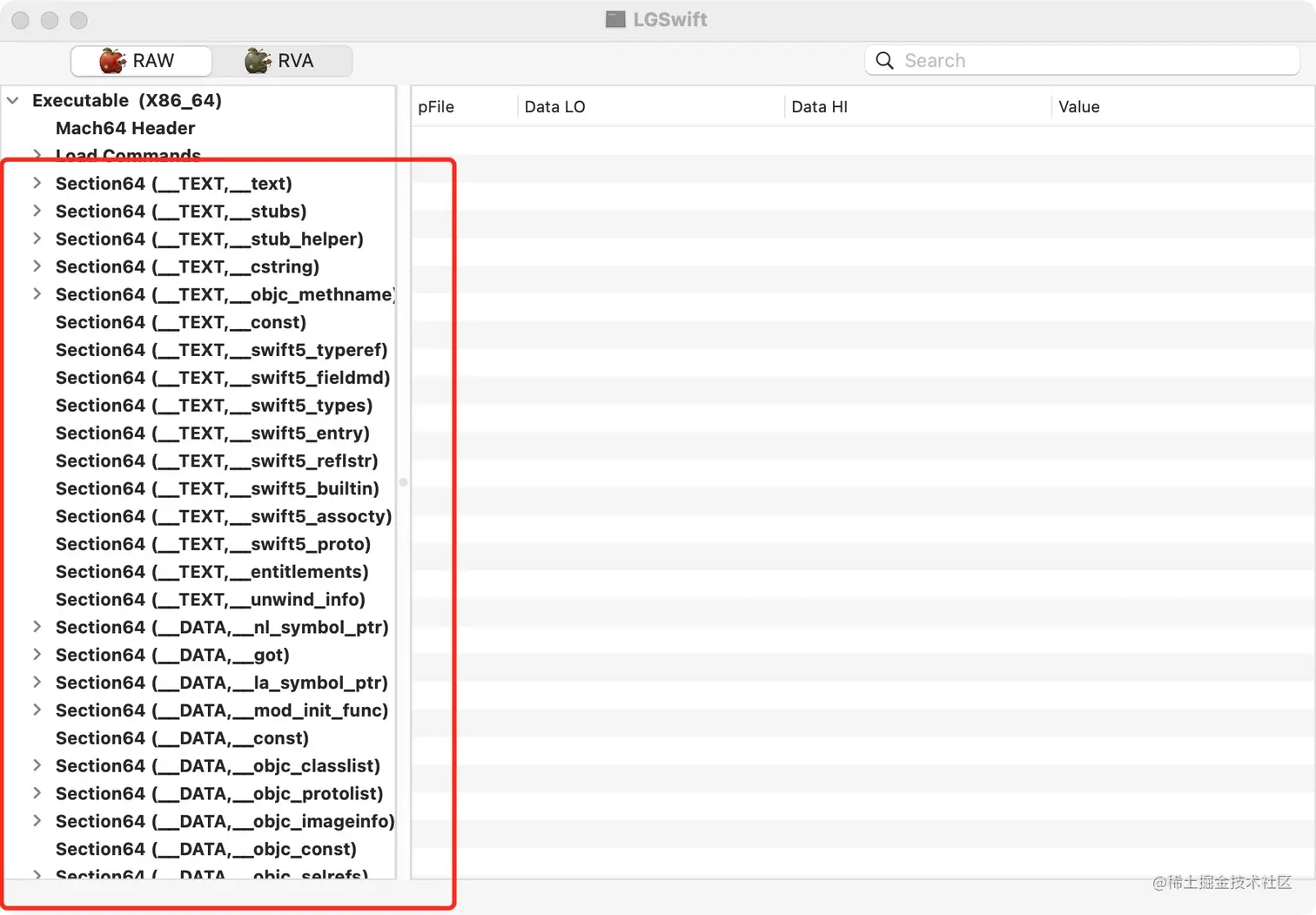Select Section64 (__TEXT,__swift5_fieldmd) row
This screenshot has width=1316, height=915.
click(x=199, y=378)
